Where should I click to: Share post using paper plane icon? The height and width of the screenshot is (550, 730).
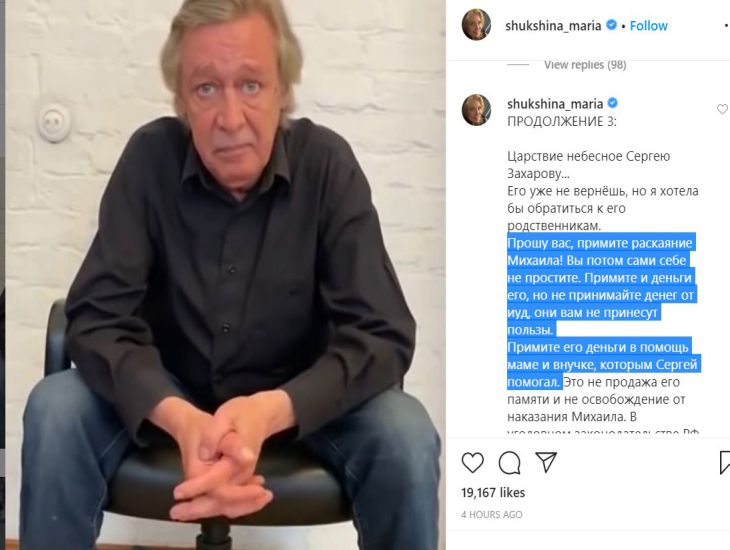coord(546,462)
